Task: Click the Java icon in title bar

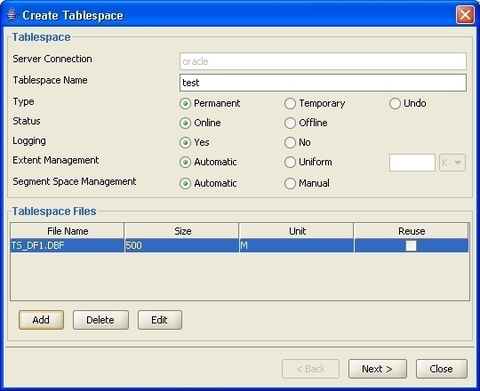Action: coord(12,15)
